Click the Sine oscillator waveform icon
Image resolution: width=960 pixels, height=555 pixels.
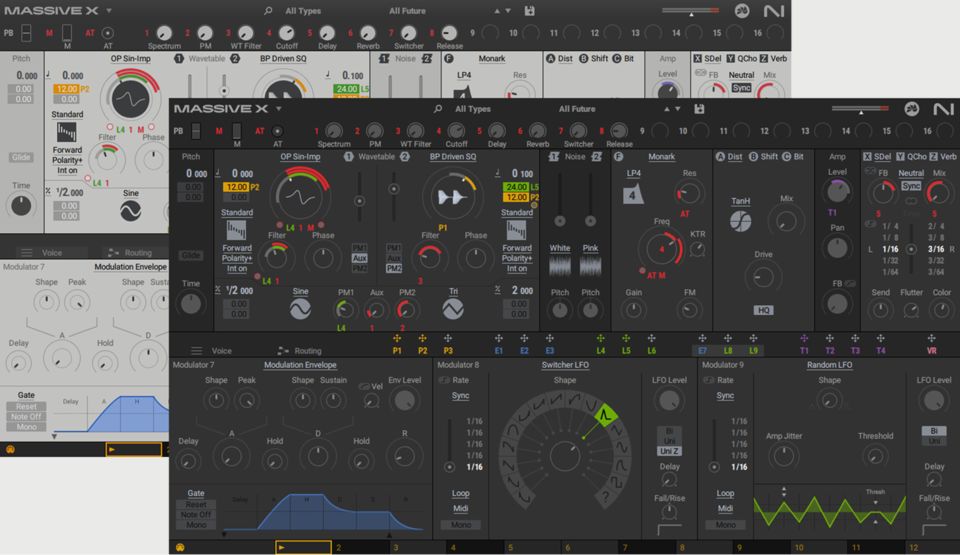click(x=301, y=310)
